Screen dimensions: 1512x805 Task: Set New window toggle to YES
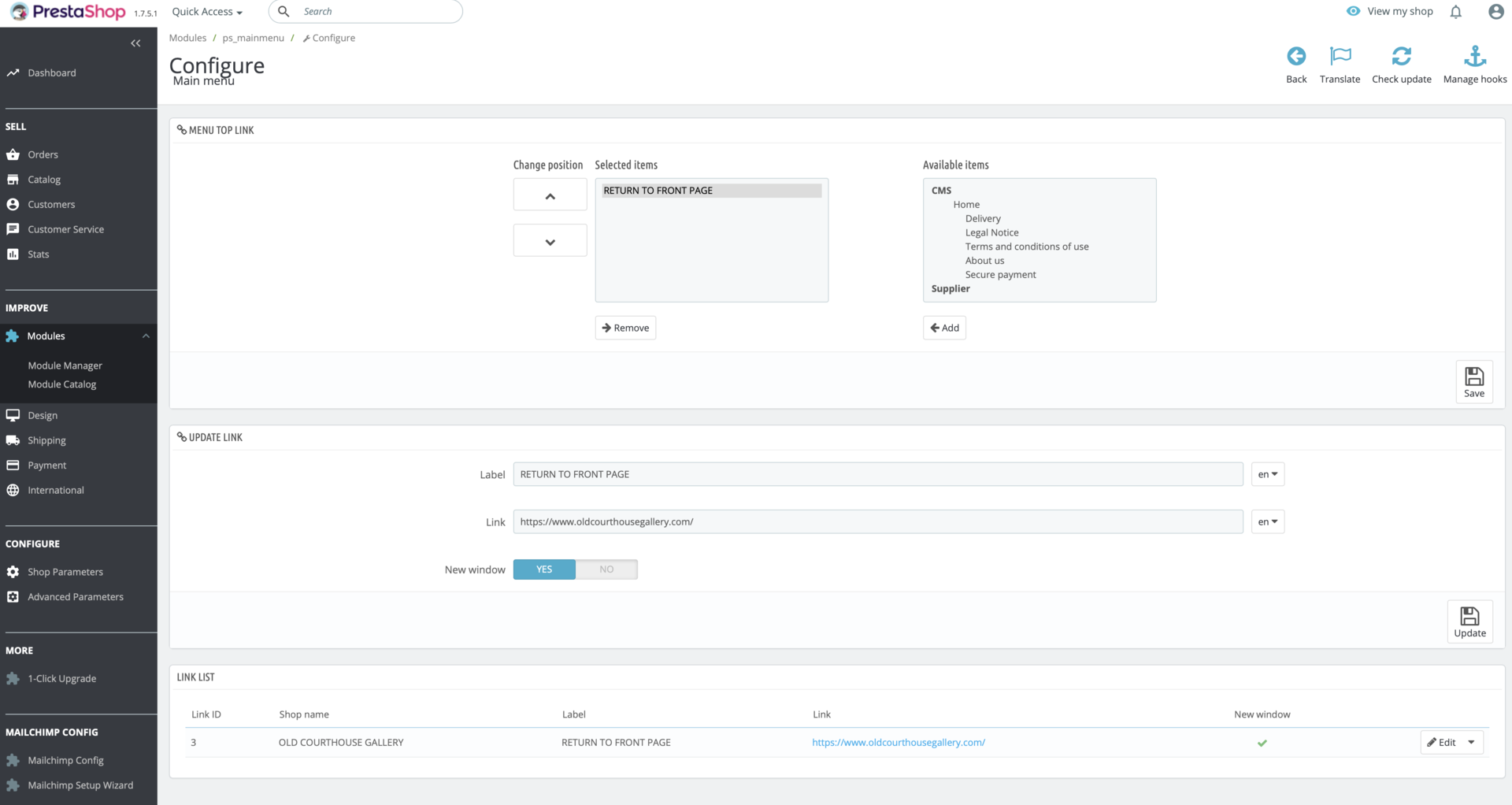coord(544,569)
